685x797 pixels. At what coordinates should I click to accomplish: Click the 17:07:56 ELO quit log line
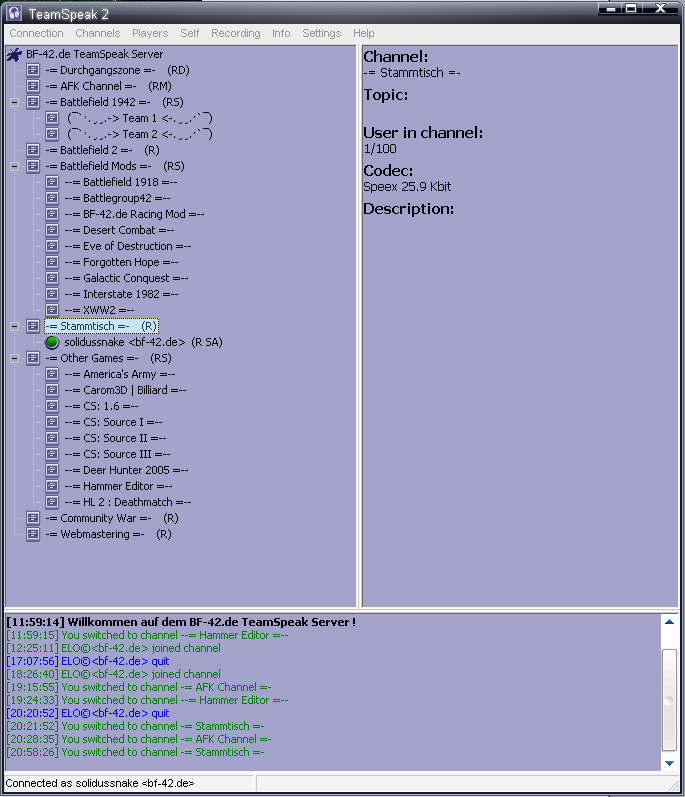[88, 661]
